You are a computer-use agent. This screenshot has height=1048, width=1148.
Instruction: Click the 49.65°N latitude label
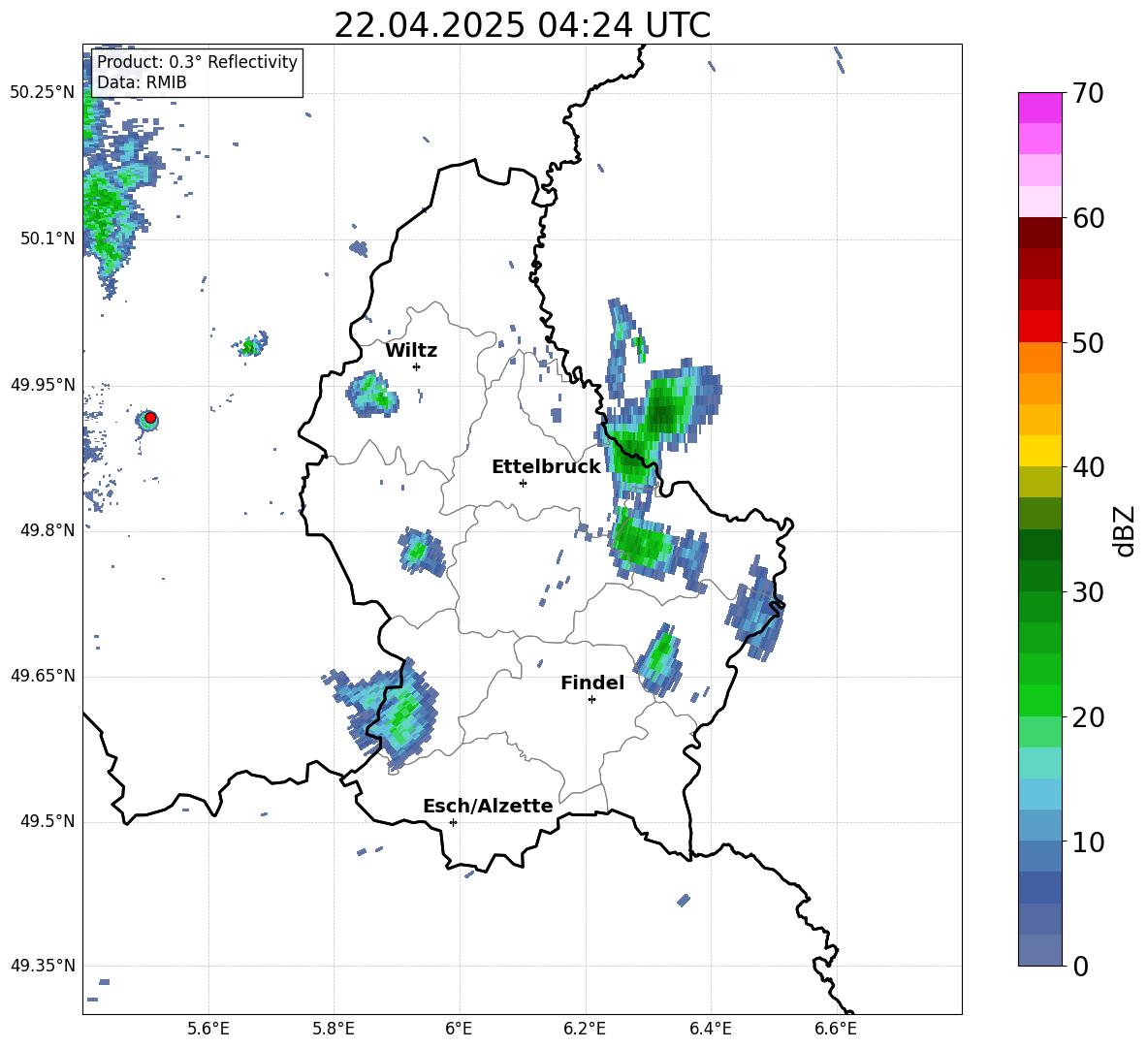pyautogui.click(x=43, y=676)
